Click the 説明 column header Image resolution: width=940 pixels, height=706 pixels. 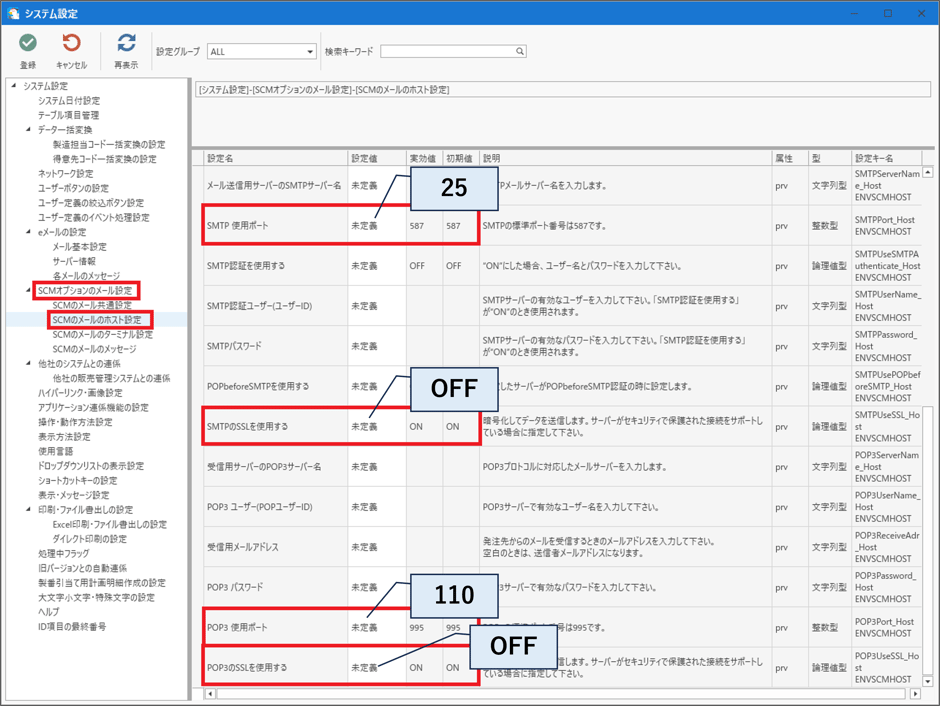[625, 158]
